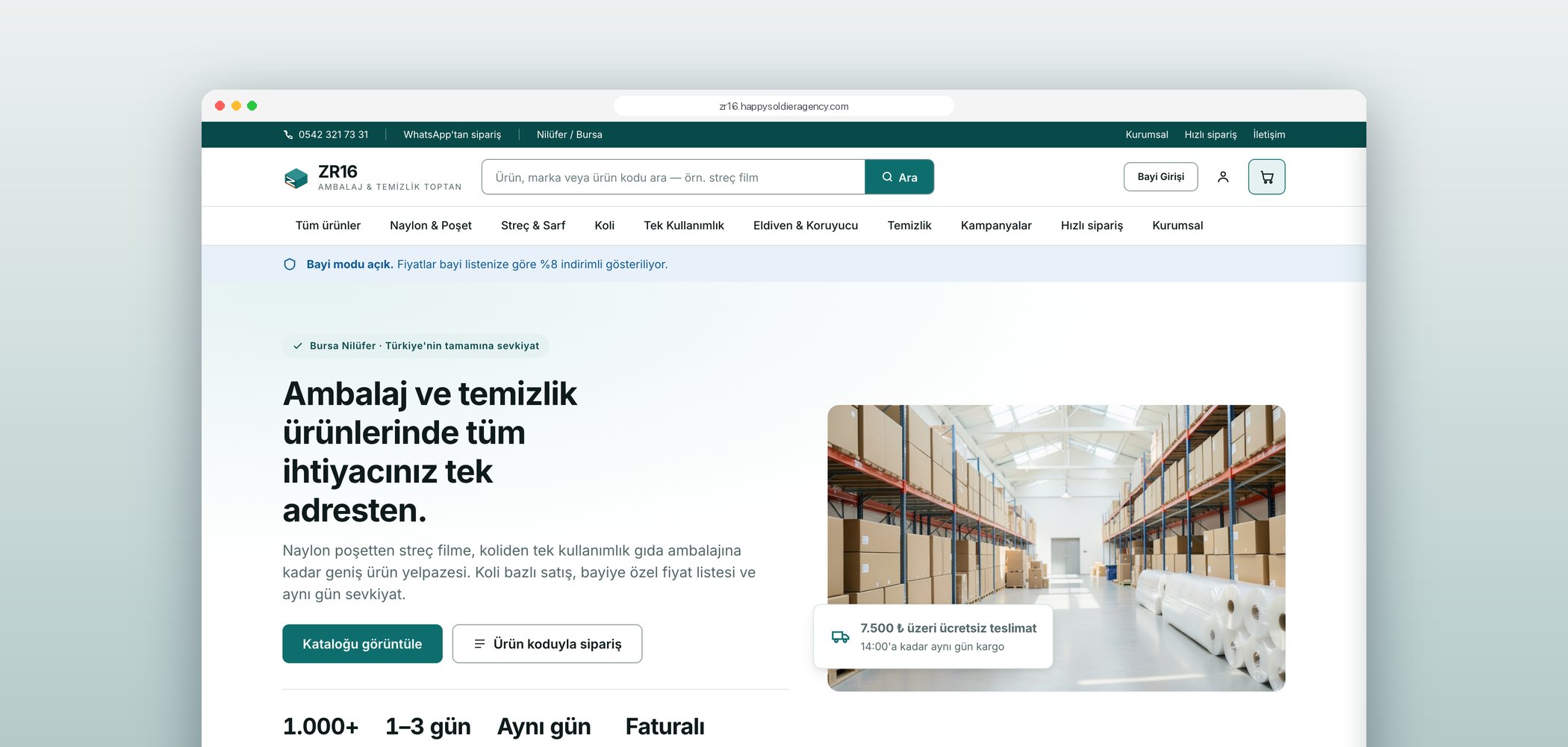Click WhatsApp'tan sipariş link in top bar
The height and width of the screenshot is (747, 1568).
[452, 134]
